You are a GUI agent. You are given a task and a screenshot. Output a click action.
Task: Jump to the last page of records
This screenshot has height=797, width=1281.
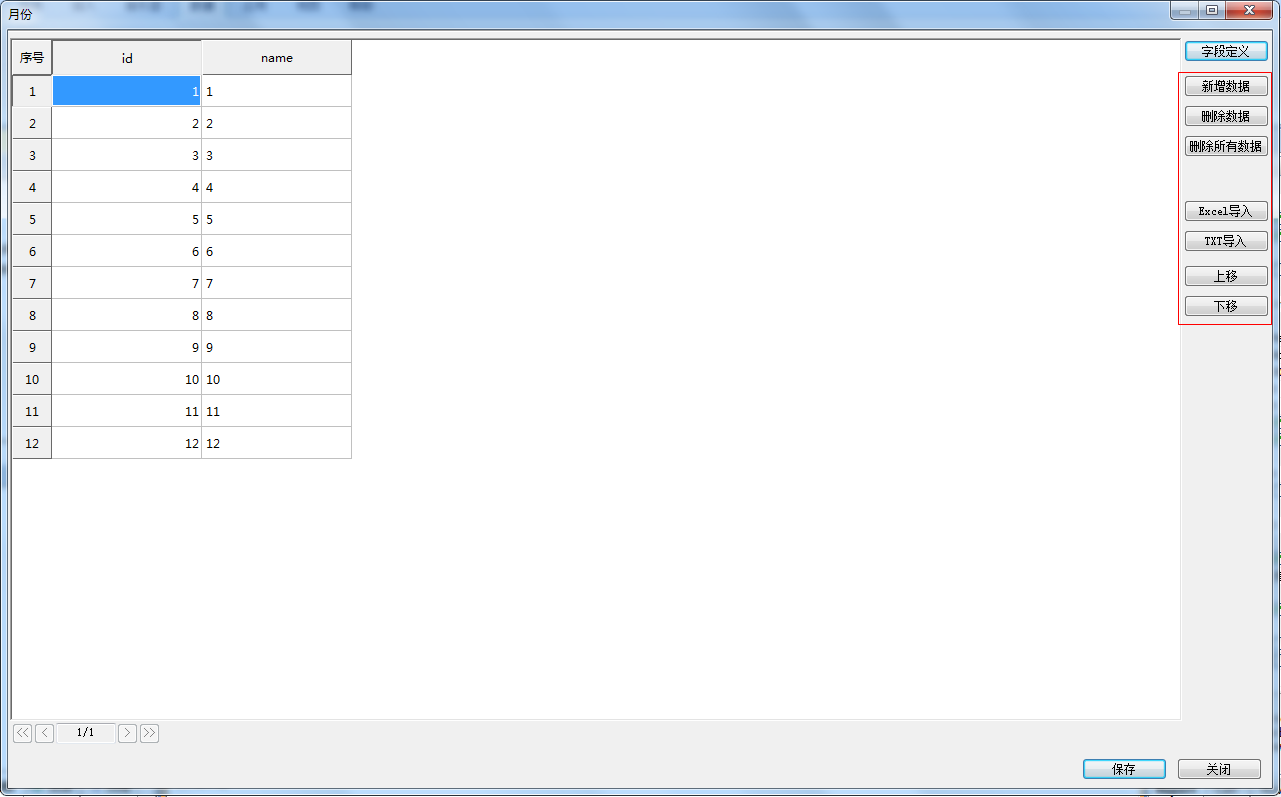pos(149,733)
